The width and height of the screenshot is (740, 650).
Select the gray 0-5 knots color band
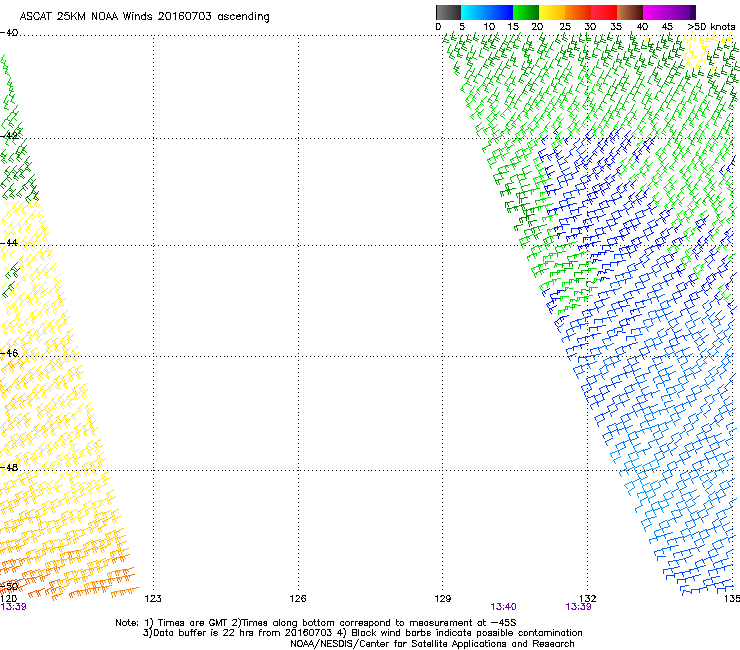[448, 12]
